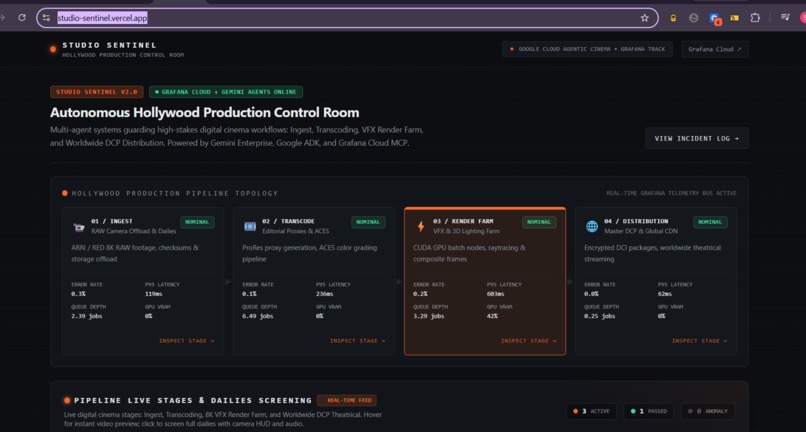This screenshot has width=806, height=432.
Task: Click Transcode P95 latency 236ms value
Action: pyautogui.click(x=324, y=294)
